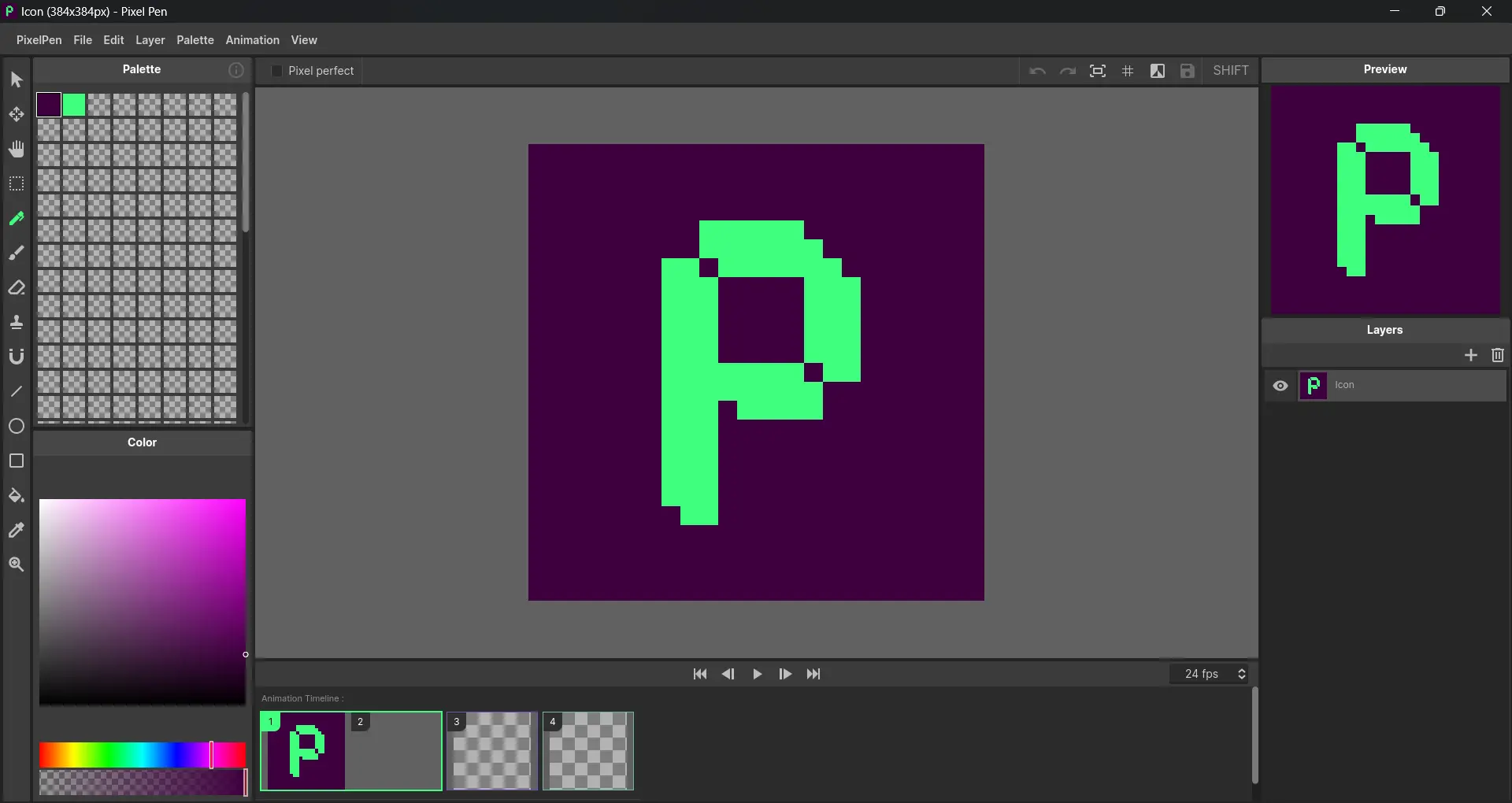Screen dimensions: 1512x803
Task: Click the Redo arrow icon
Action: coord(1068,71)
